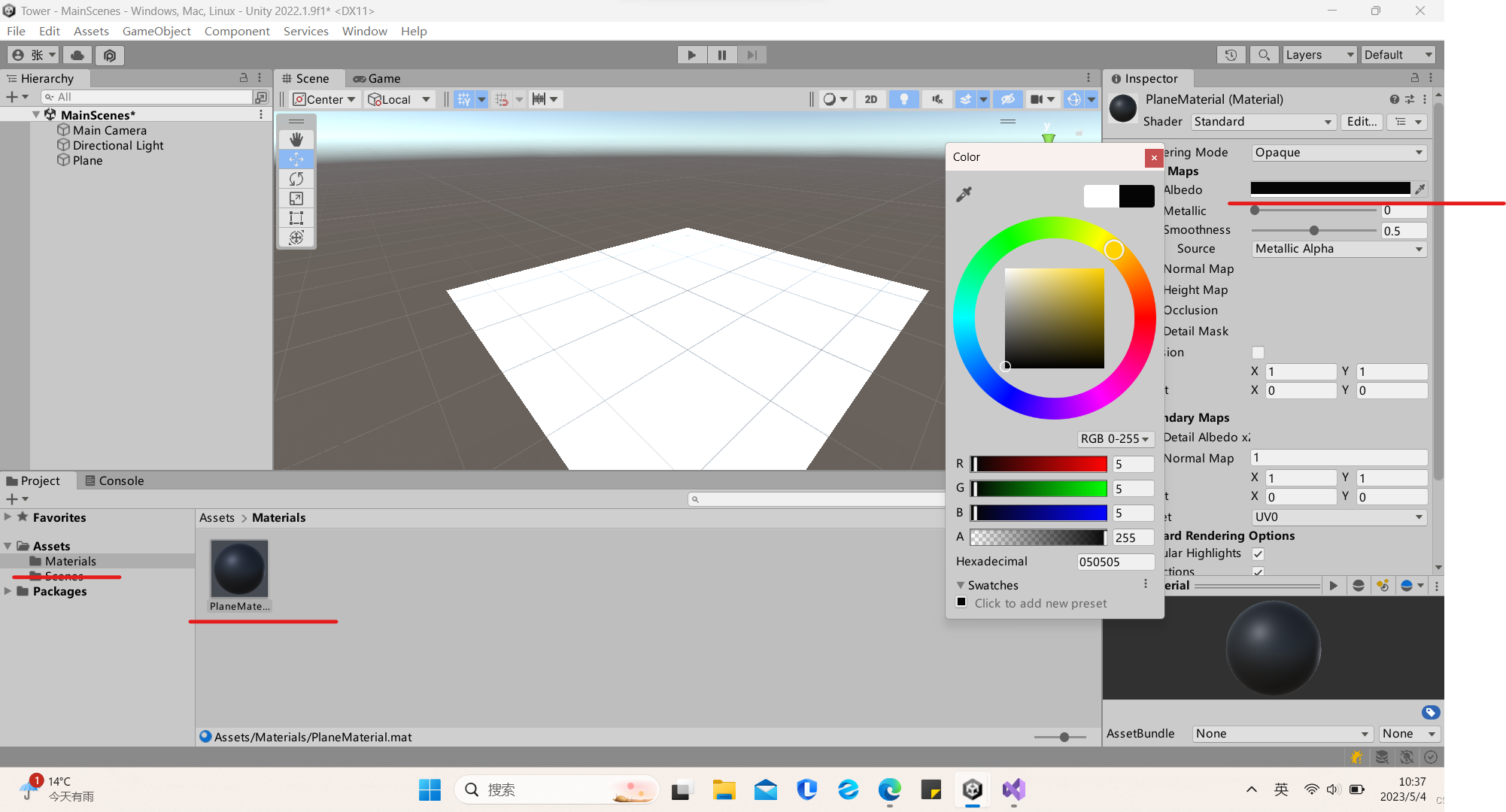Open the Layers dropdown
The height and width of the screenshot is (812, 1506).
click(1319, 55)
